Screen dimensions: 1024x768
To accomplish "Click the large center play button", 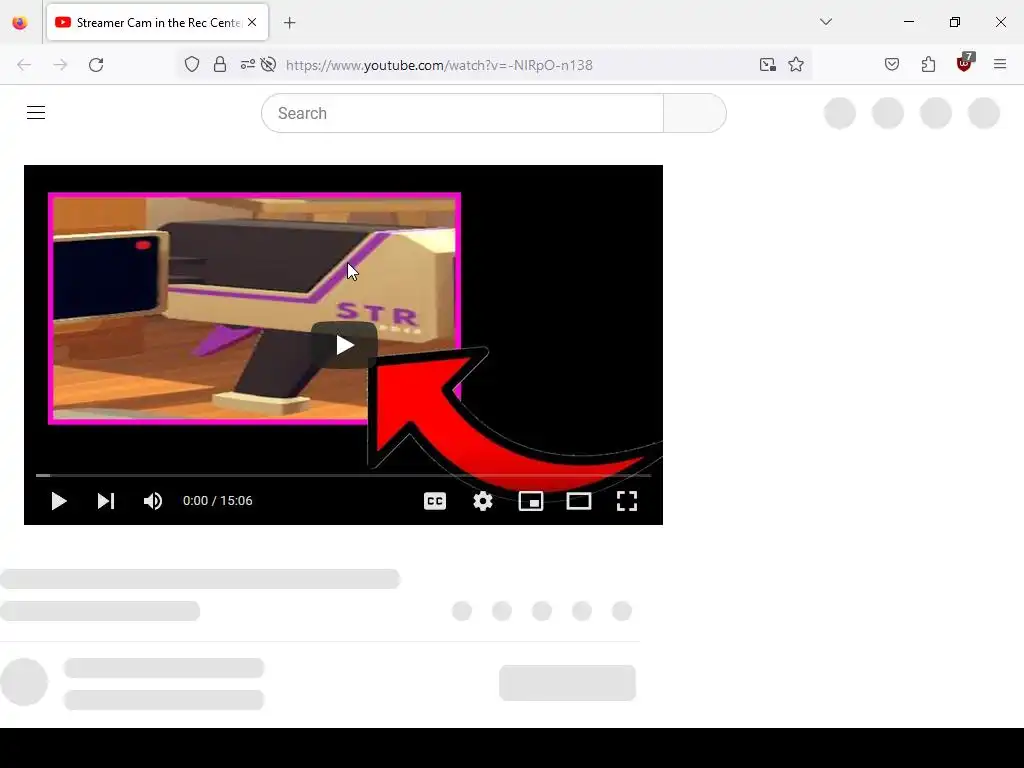I will (x=344, y=345).
